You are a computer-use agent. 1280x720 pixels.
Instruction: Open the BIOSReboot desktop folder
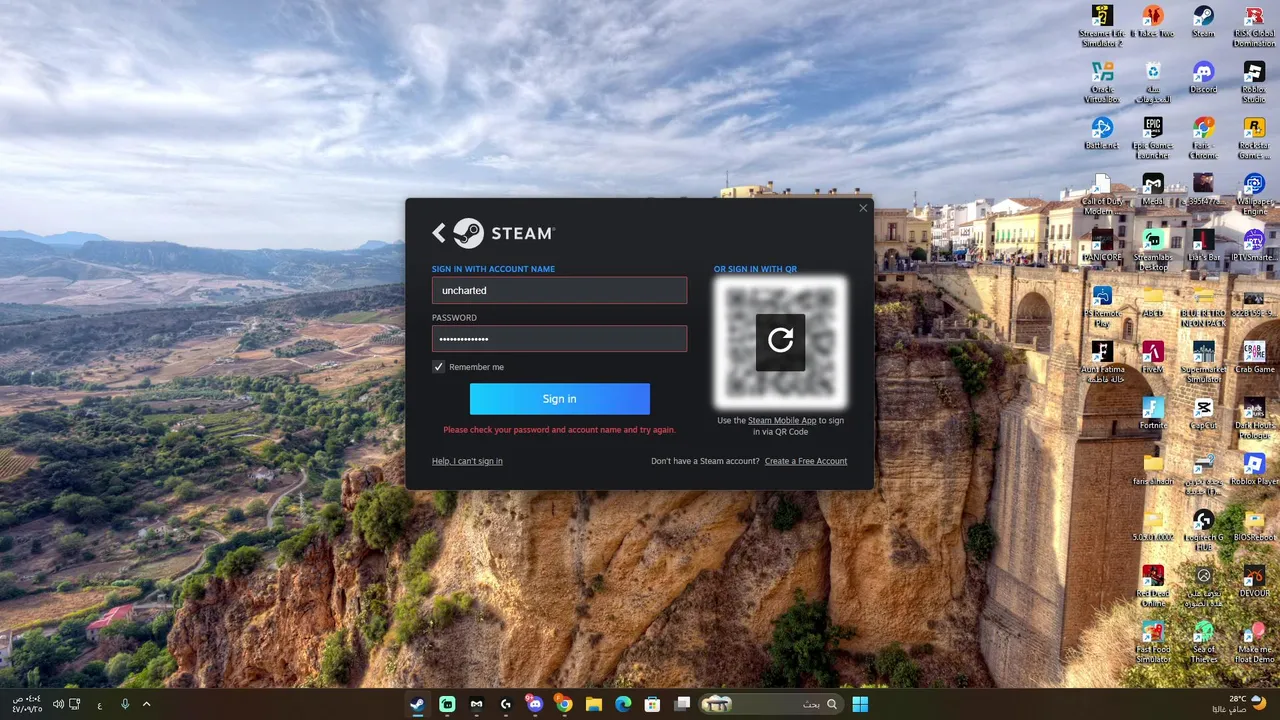(x=1254, y=525)
